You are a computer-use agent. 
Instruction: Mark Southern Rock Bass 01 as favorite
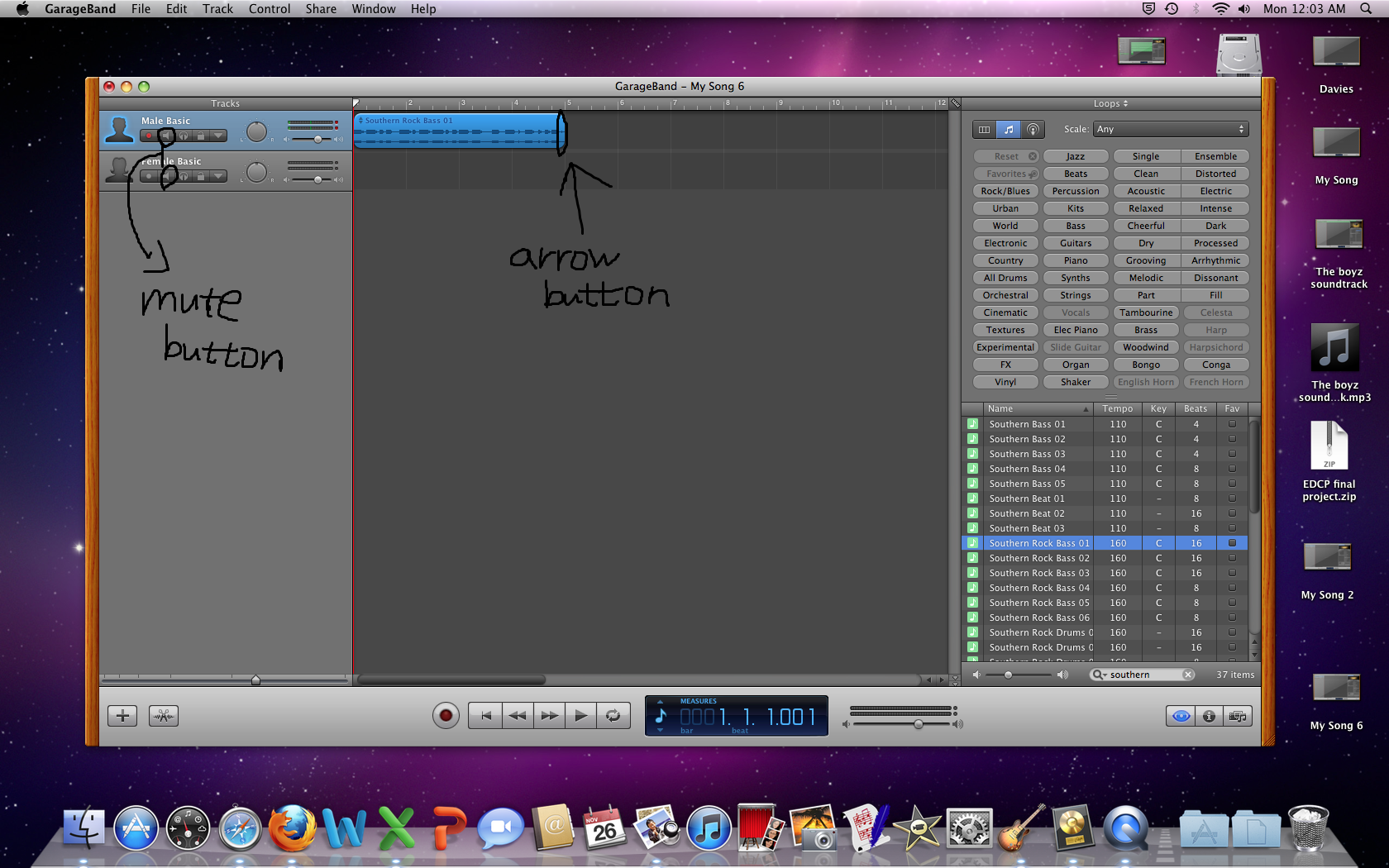click(x=1232, y=543)
